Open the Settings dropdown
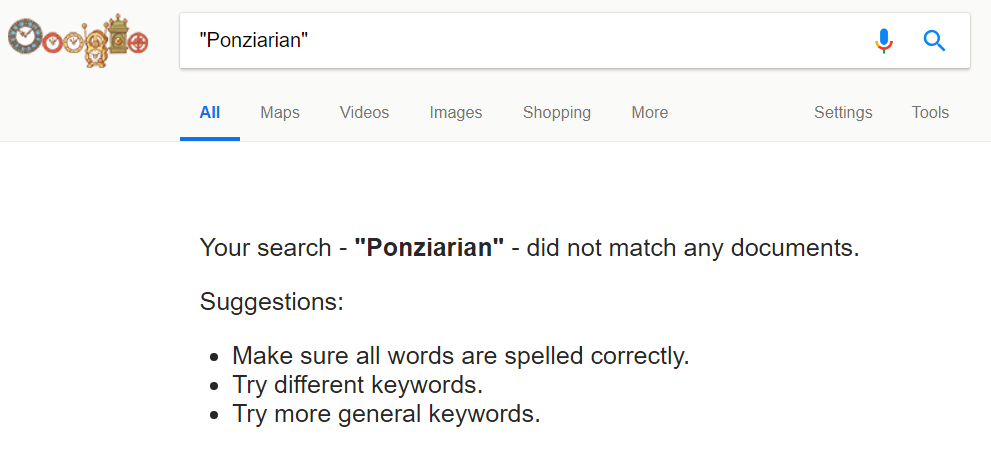 [843, 113]
